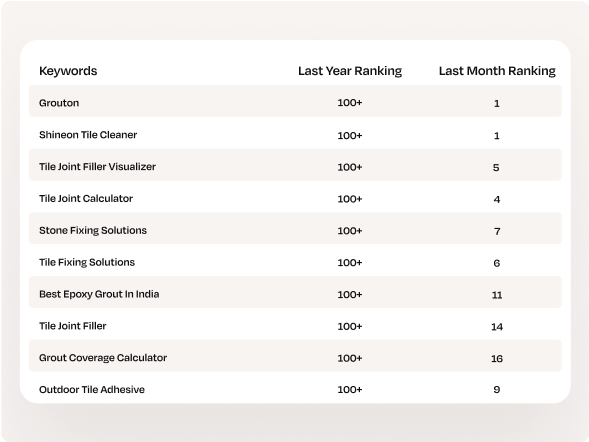The width and height of the screenshot is (589, 442).
Task: Click Grouton's last month ranking of 1
Action: [497, 104]
